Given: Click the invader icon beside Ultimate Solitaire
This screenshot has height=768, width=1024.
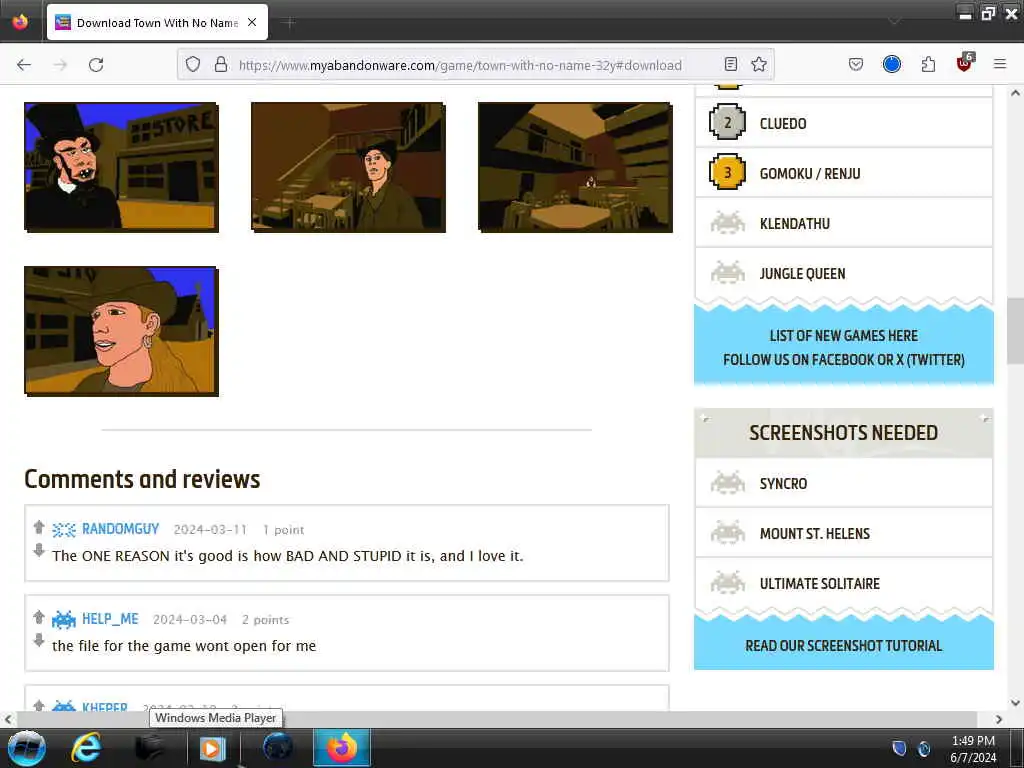Looking at the screenshot, I should coord(728,583).
